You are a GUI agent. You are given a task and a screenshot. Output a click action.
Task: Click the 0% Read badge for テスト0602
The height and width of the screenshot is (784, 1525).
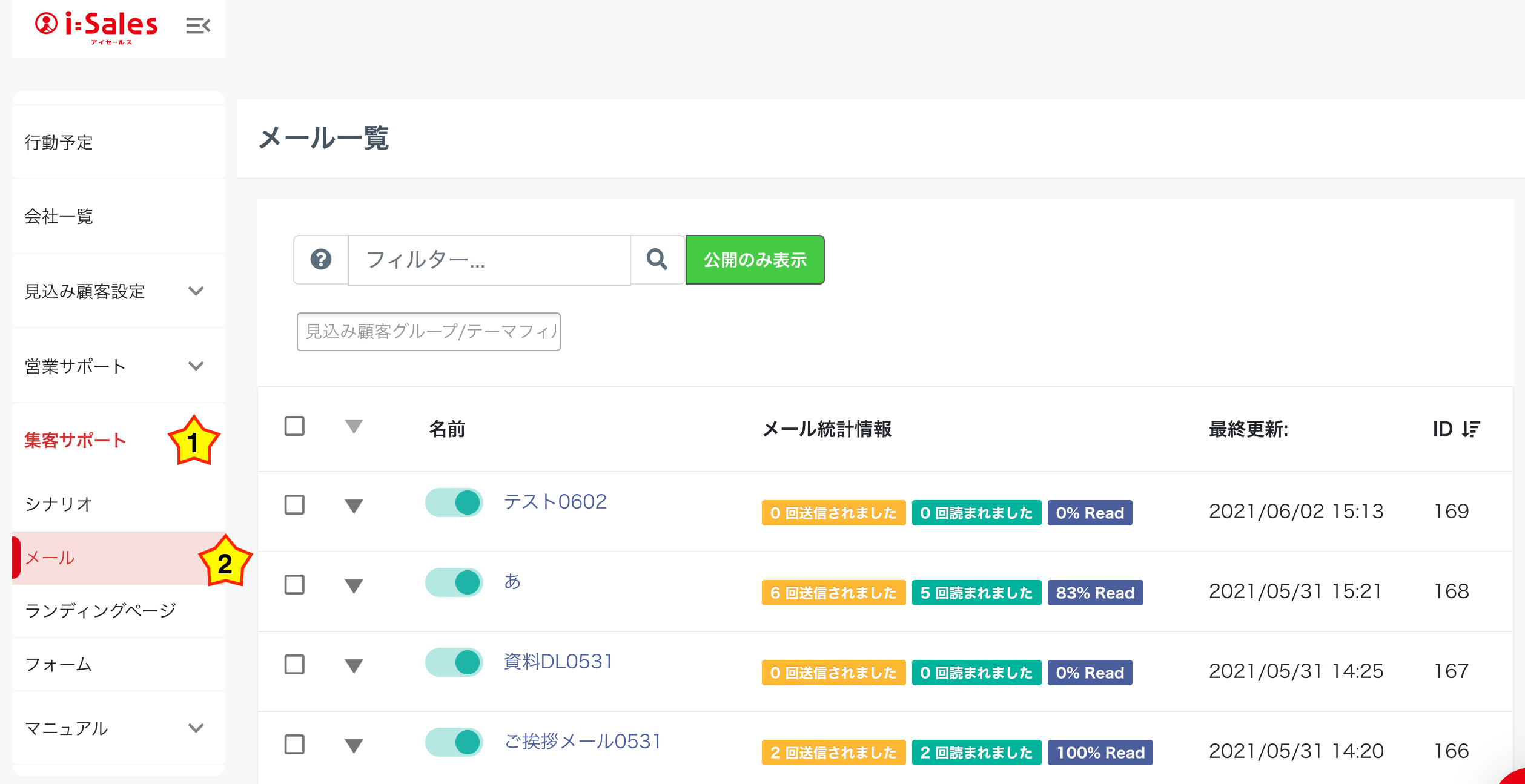click(1090, 513)
